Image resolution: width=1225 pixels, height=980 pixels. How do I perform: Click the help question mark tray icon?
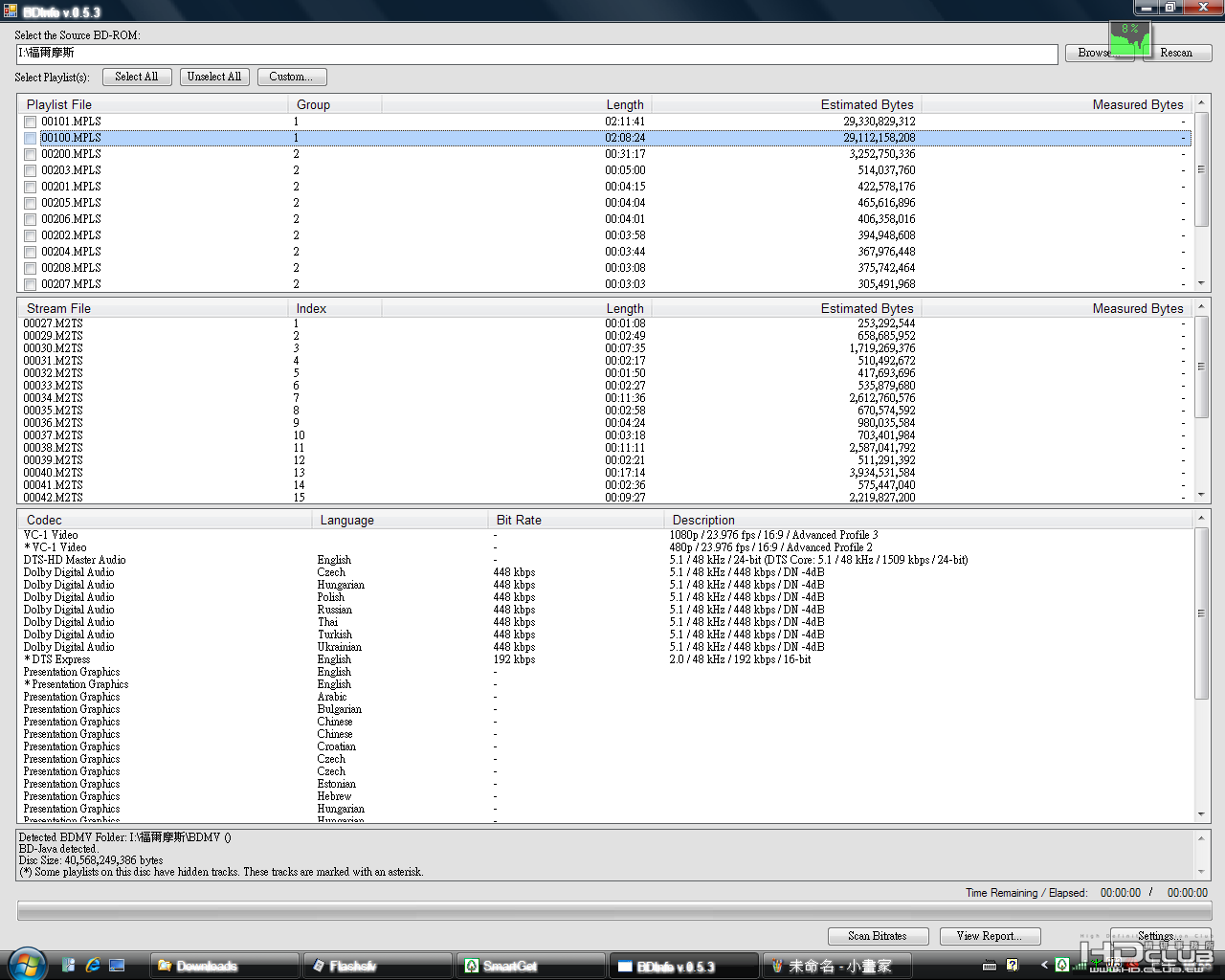1012,965
